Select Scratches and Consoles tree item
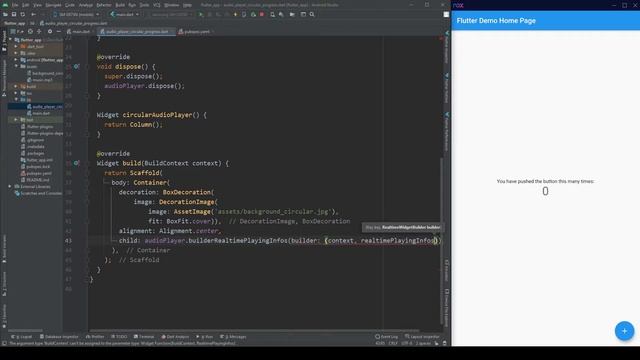 38,193
